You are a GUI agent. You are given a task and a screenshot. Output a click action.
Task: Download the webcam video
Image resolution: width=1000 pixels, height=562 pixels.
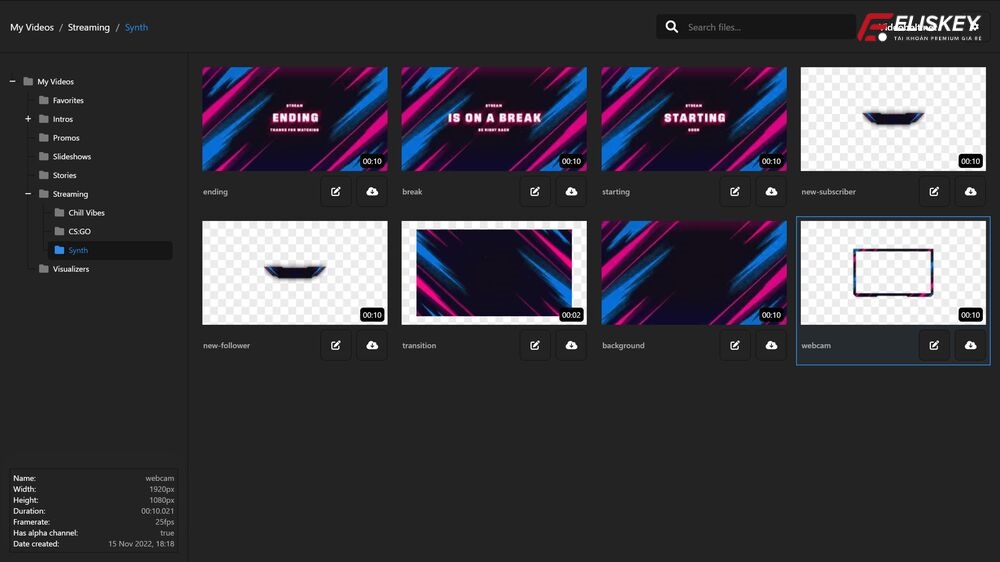pyautogui.click(x=970, y=345)
